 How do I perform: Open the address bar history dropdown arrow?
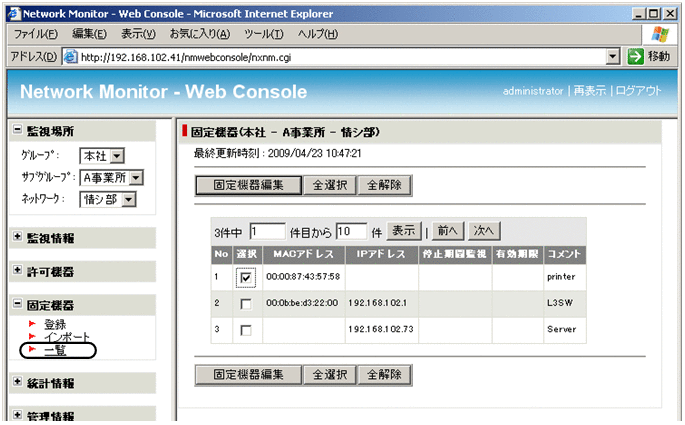[x=612, y=56]
